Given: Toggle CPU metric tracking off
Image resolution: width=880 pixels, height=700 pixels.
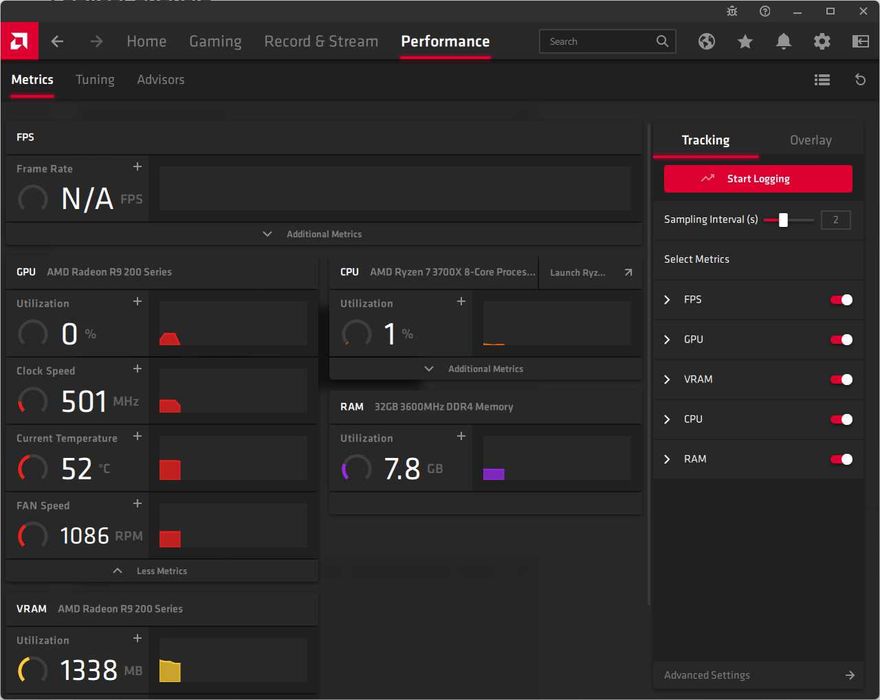Looking at the screenshot, I should pyautogui.click(x=841, y=419).
